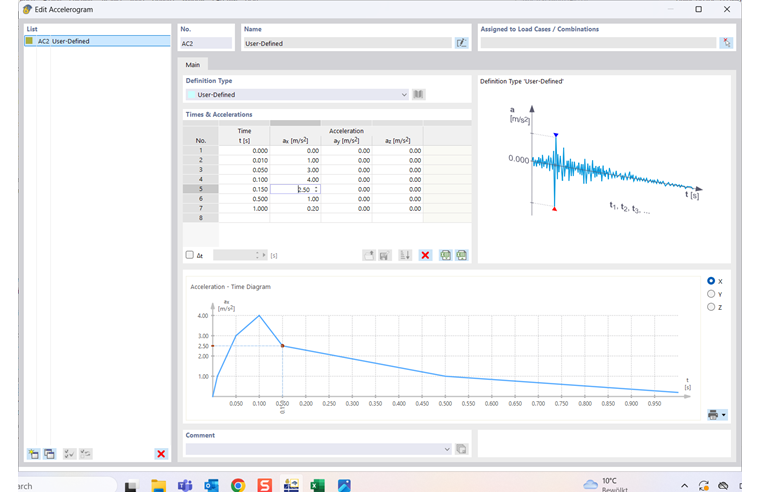This screenshot has width=760, height=492.
Task: Open Microsoft Teams from the taskbar
Action: (185, 485)
